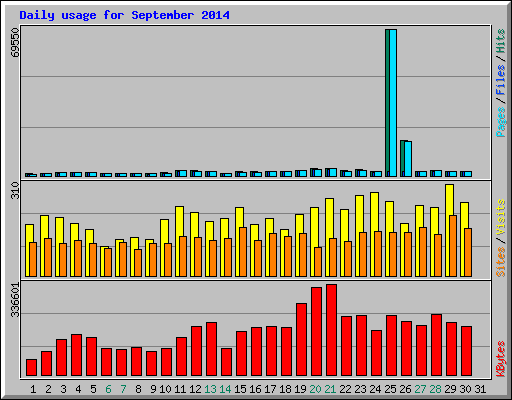Click the red KBytes bar for day 4
Viewport: 512px width, 400px height.
(x=76, y=355)
